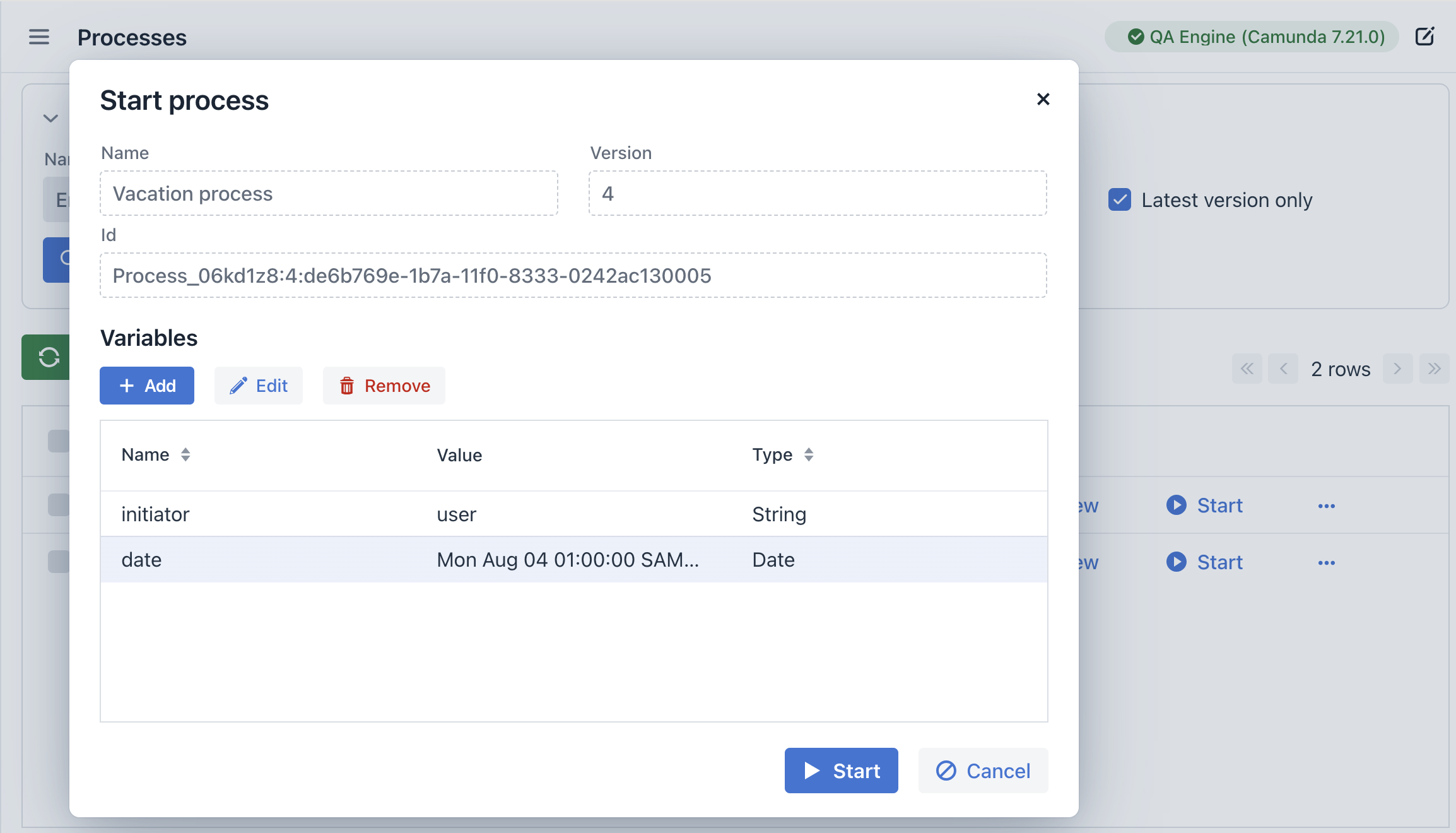
Task: Click the QA Engine status badge
Action: [1252, 37]
